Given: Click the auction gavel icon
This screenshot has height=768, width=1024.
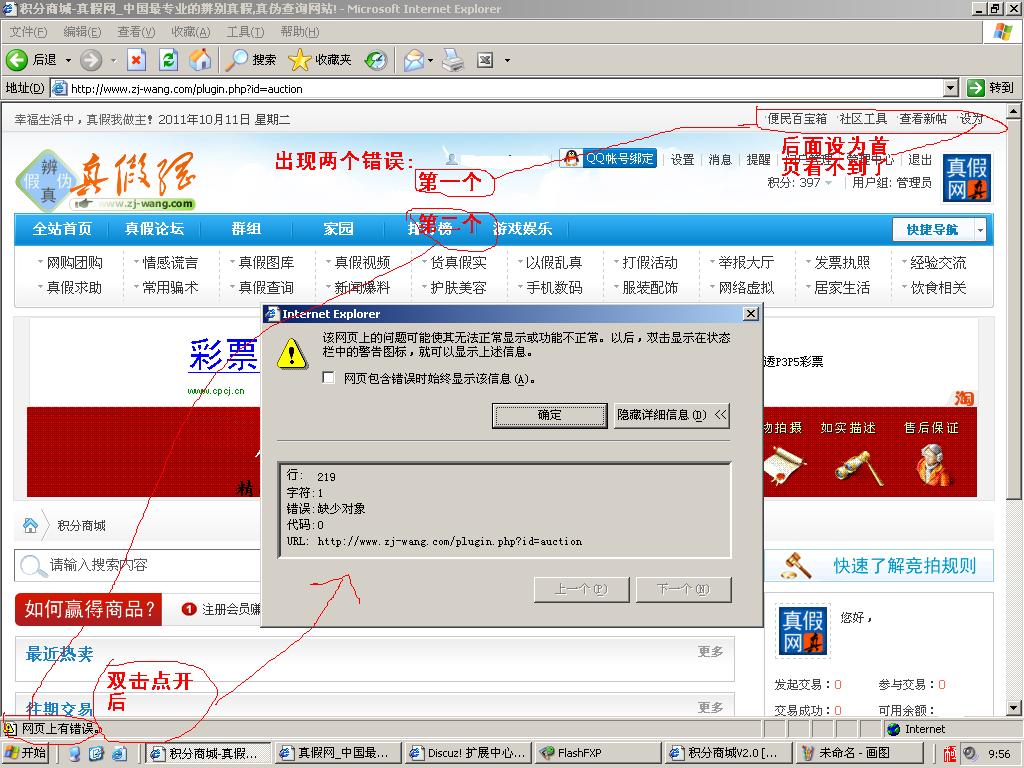Looking at the screenshot, I should click(796, 566).
